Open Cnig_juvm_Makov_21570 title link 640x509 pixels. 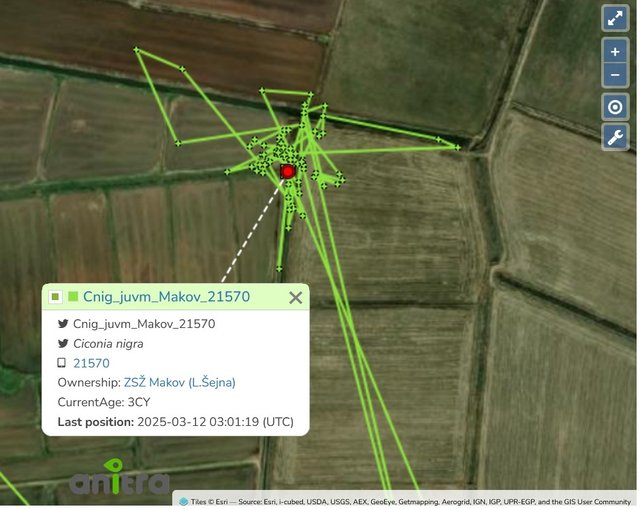[166, 297]
